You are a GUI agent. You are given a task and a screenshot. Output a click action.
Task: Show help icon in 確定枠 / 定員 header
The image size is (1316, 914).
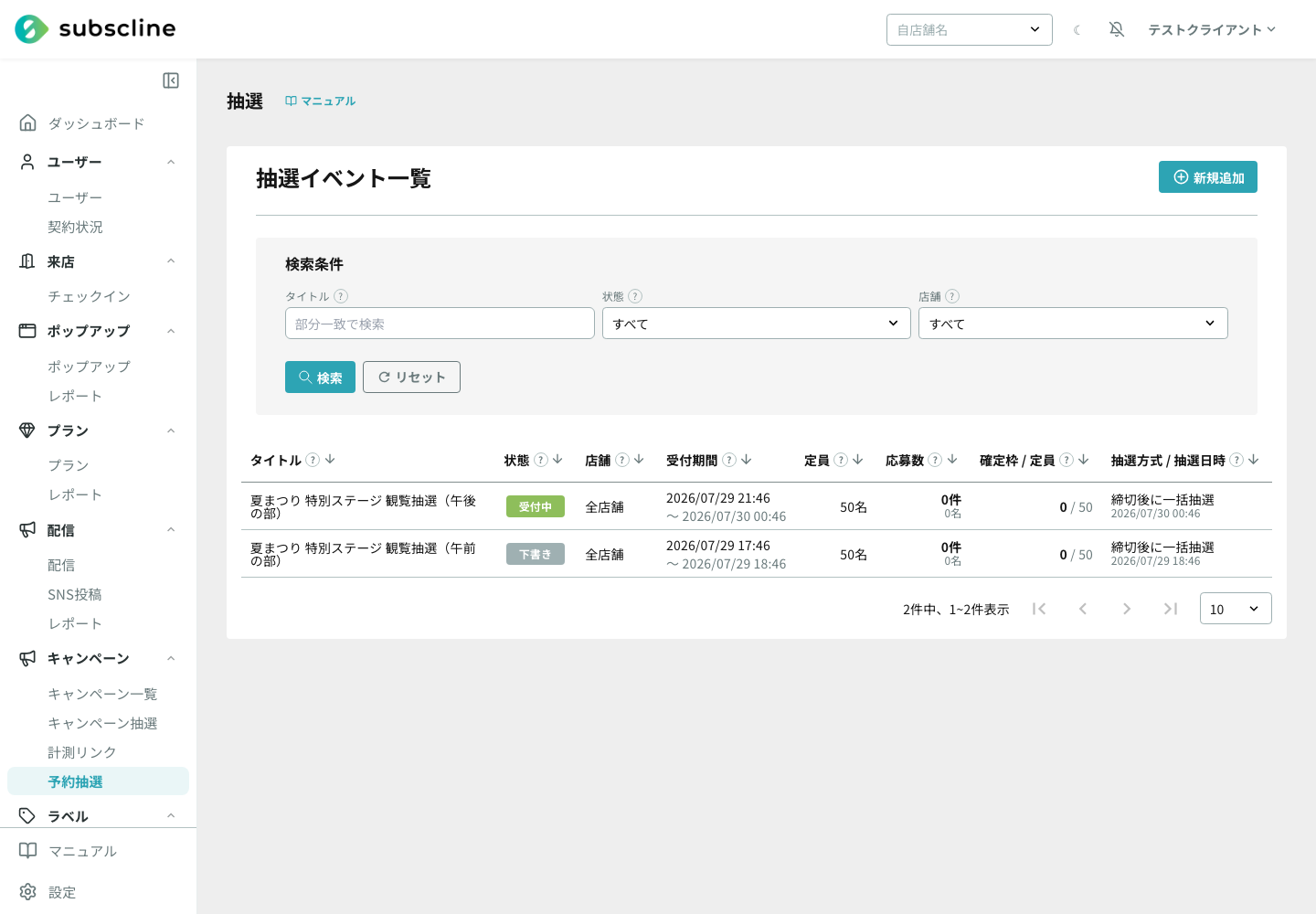[x=1067, y=460]
